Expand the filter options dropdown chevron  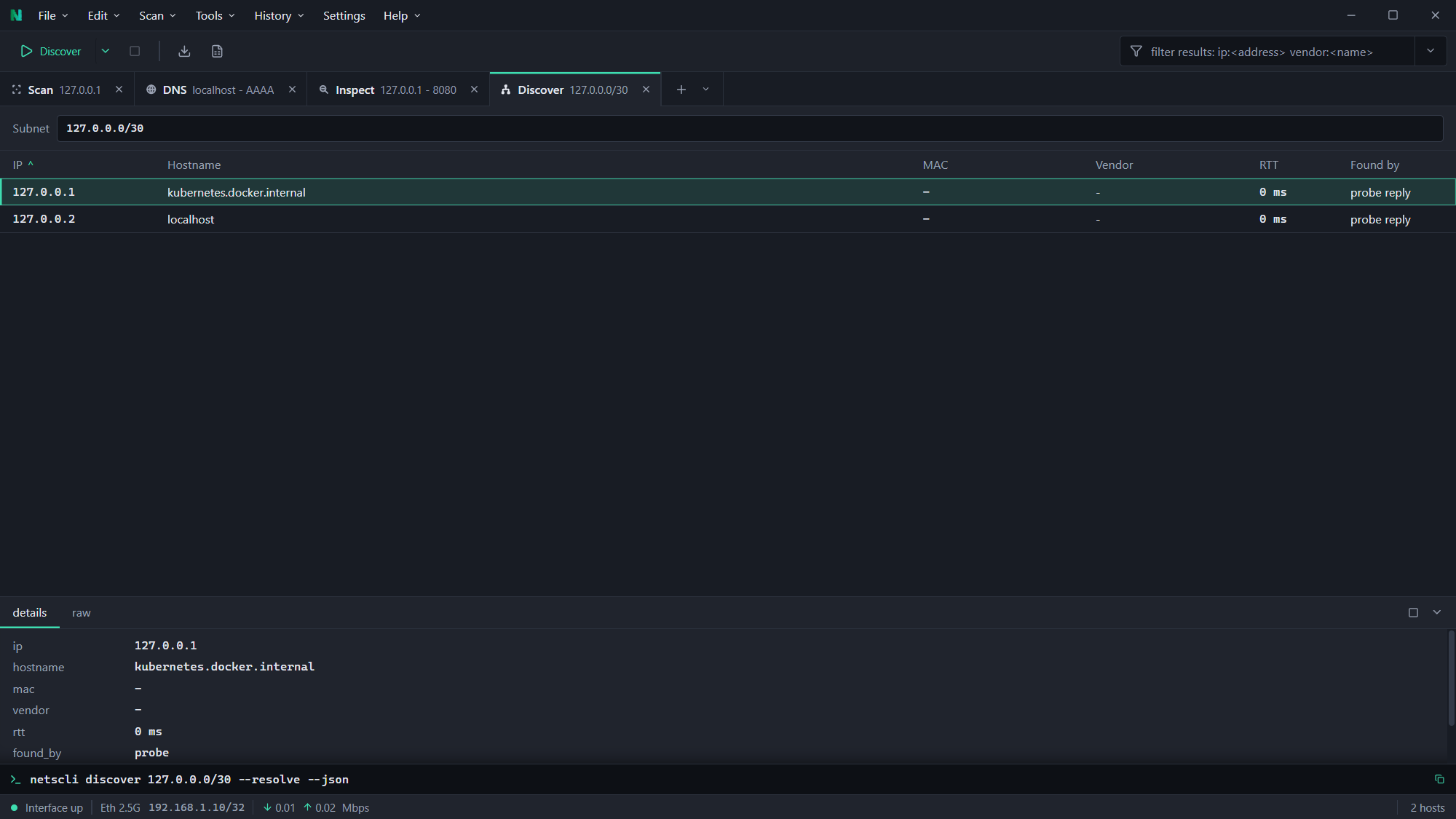(x=1431, y=51)
